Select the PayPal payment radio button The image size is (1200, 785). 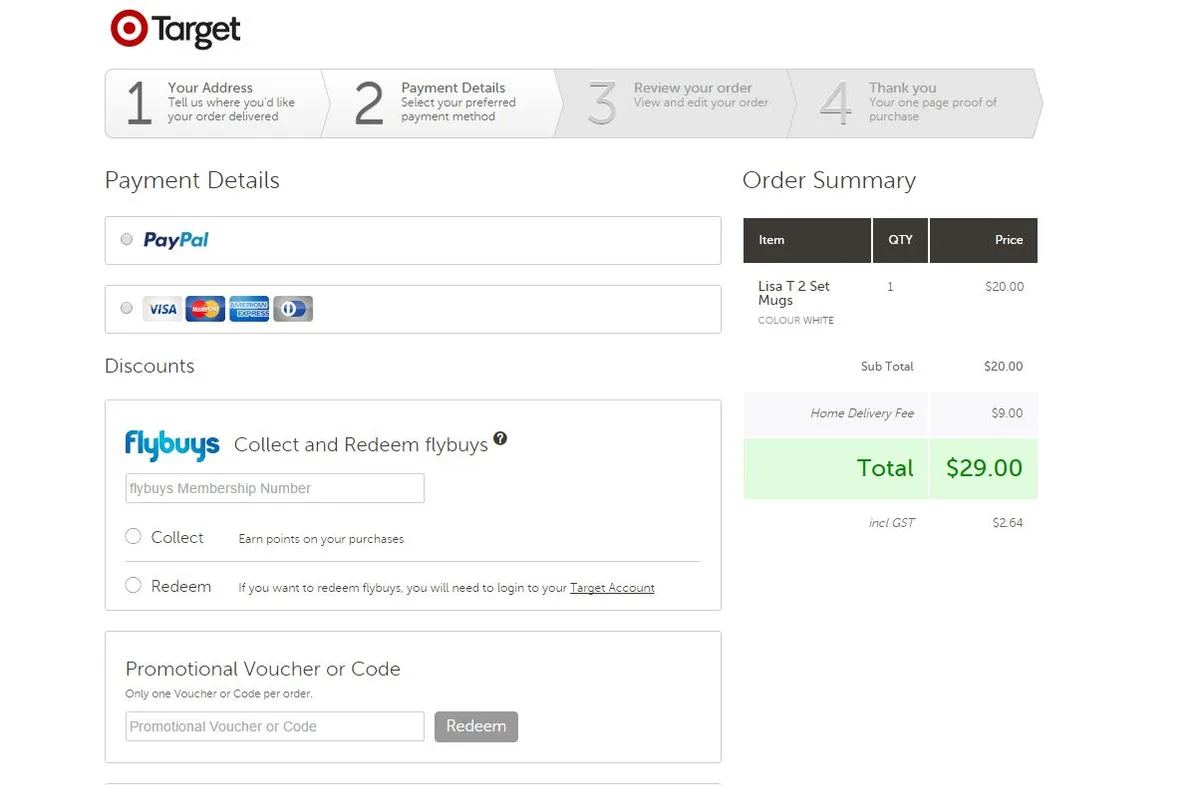[126, 240]
